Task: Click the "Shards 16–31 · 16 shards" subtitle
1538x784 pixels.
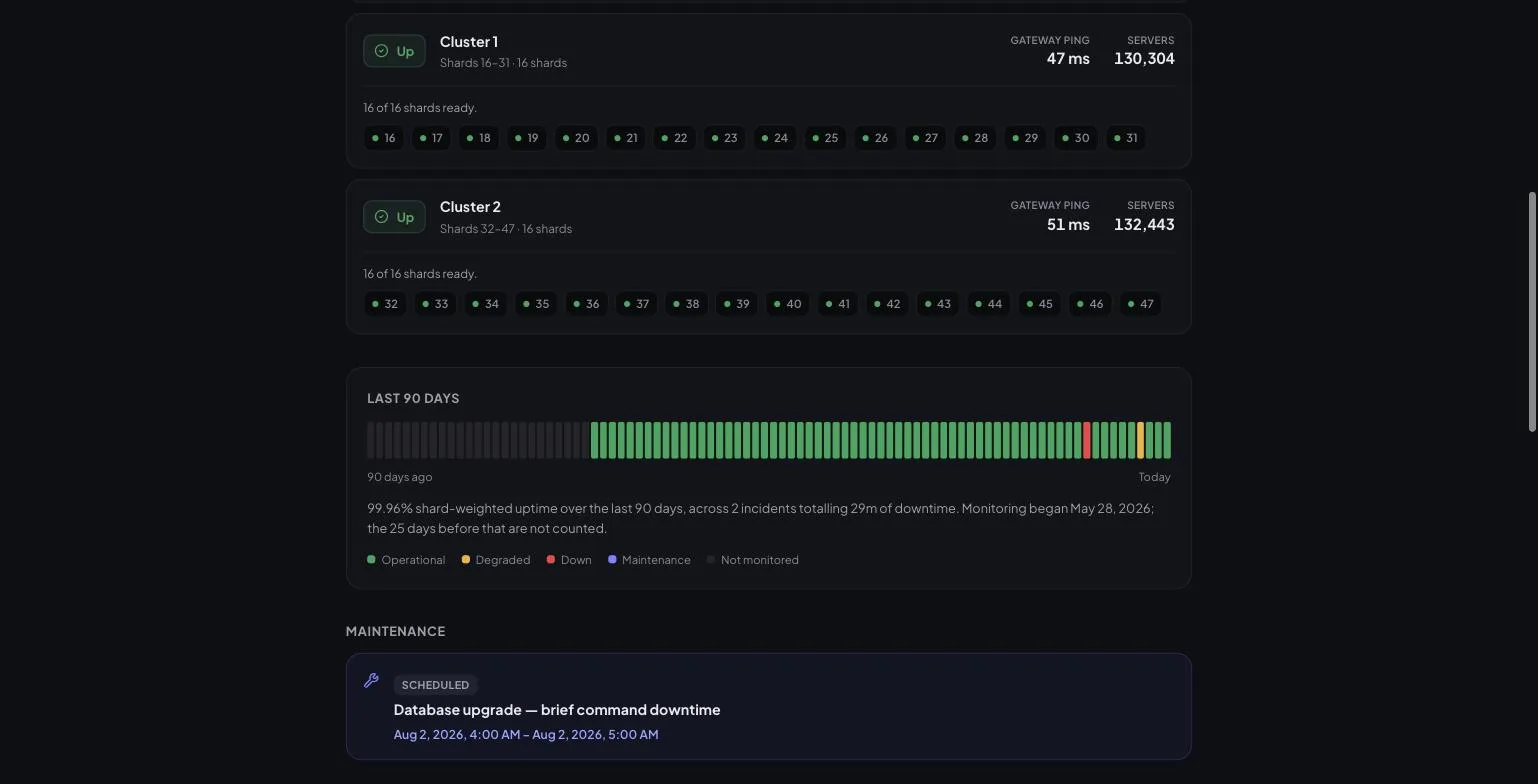Action: pyautogui.click(x=503, y=63)
